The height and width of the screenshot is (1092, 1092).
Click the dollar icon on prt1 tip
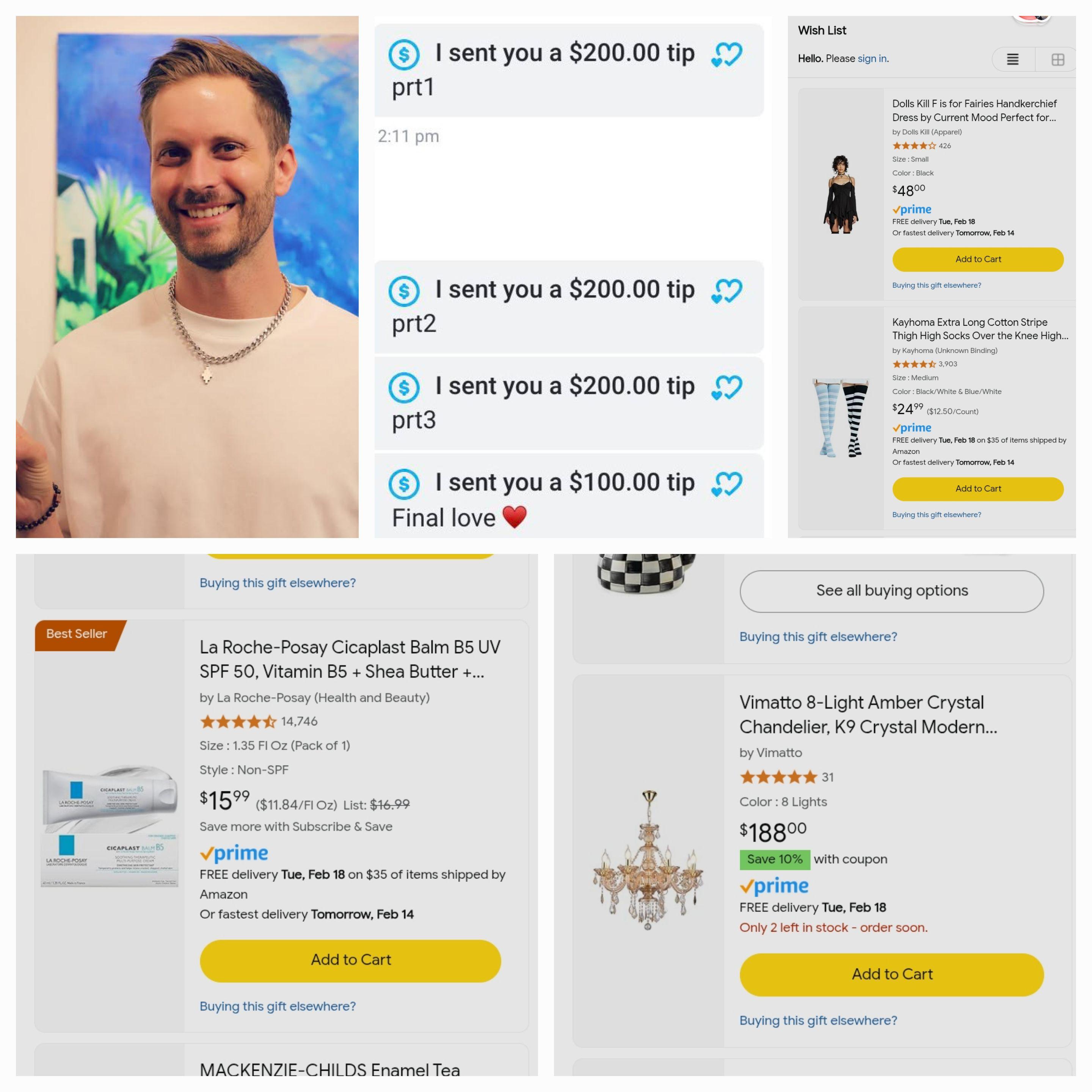(x=403, y=55)
